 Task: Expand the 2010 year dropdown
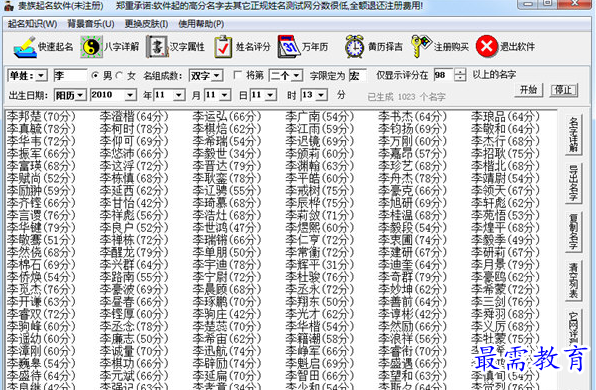(x=130, y=95)
